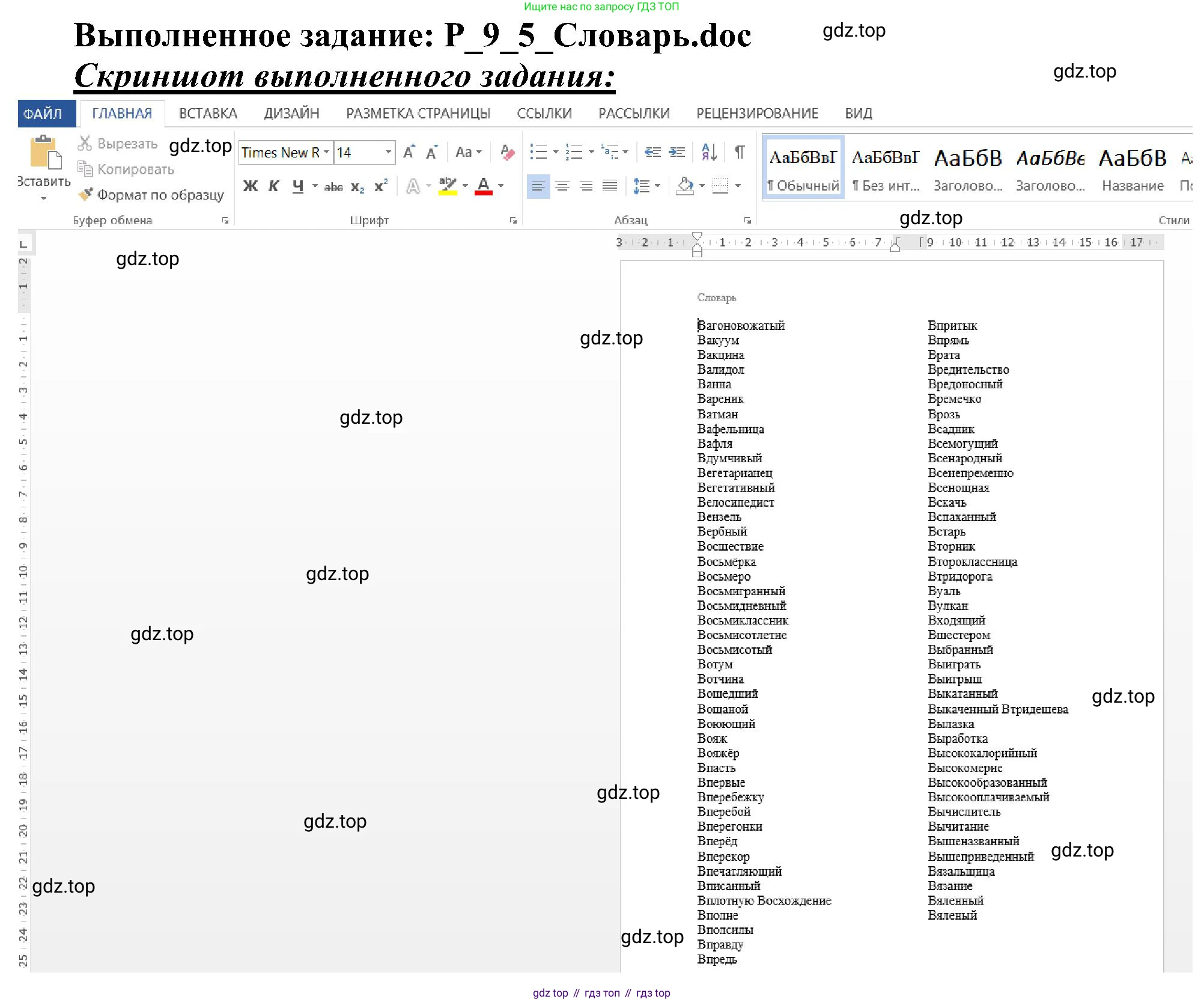This screenshot has height=1002, width=1204.
Task: Expand the borders dropdown arrow
Action: point(738,186)
